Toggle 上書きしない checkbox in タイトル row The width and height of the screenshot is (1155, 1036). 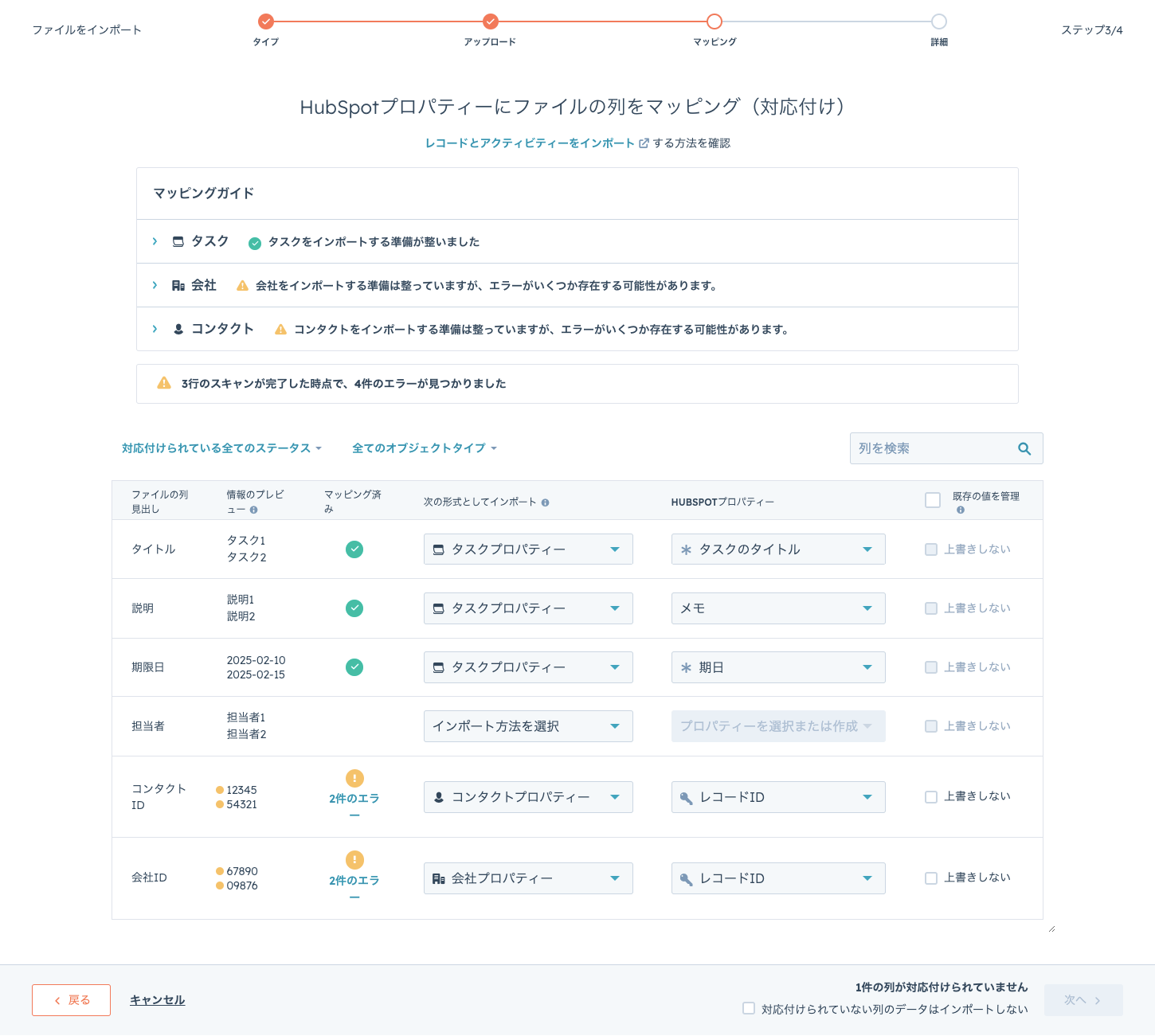[931, 549]
